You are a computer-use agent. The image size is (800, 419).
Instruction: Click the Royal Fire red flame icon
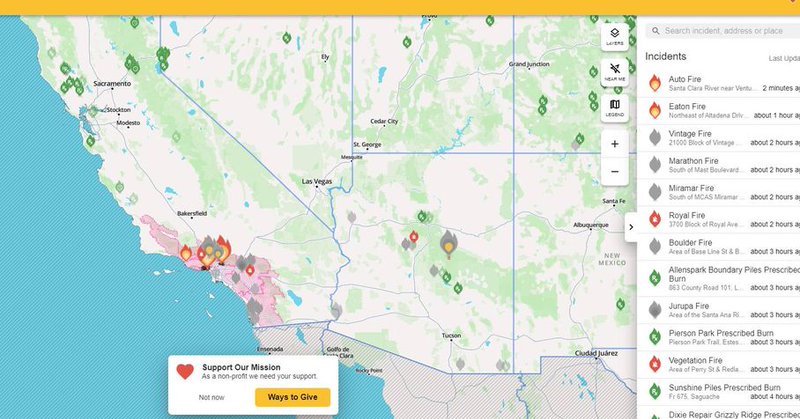click(x=655, y=219)
